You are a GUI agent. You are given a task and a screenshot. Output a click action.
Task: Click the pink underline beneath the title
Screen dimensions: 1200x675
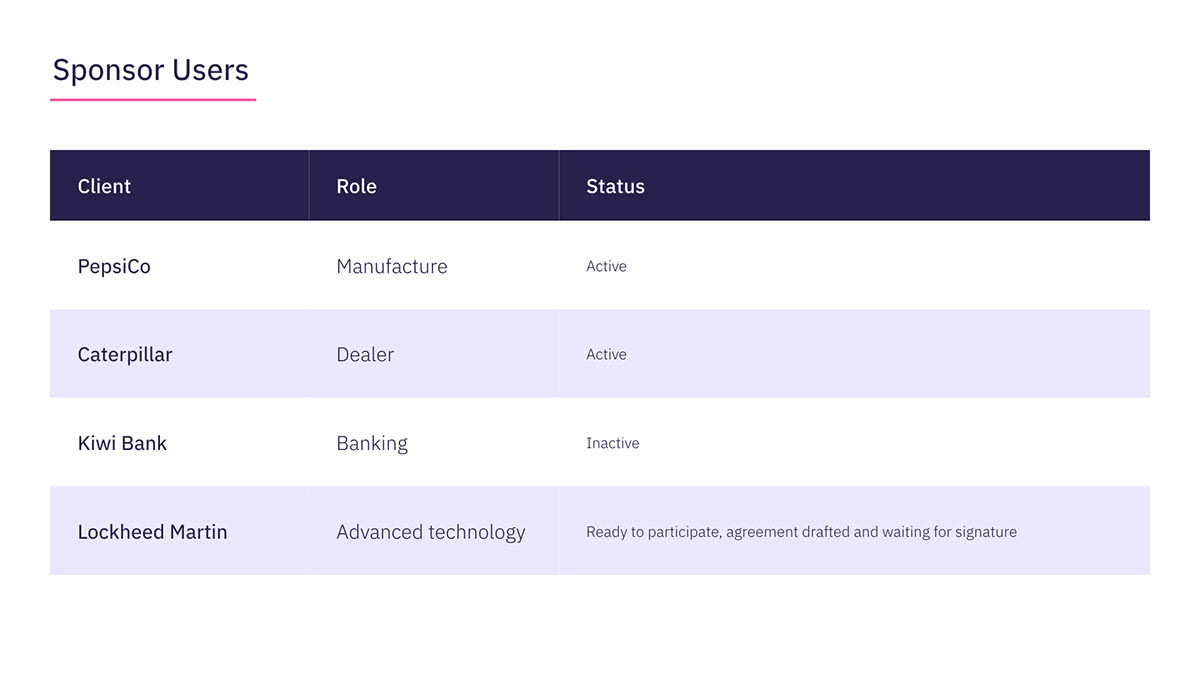click(153, 99)
